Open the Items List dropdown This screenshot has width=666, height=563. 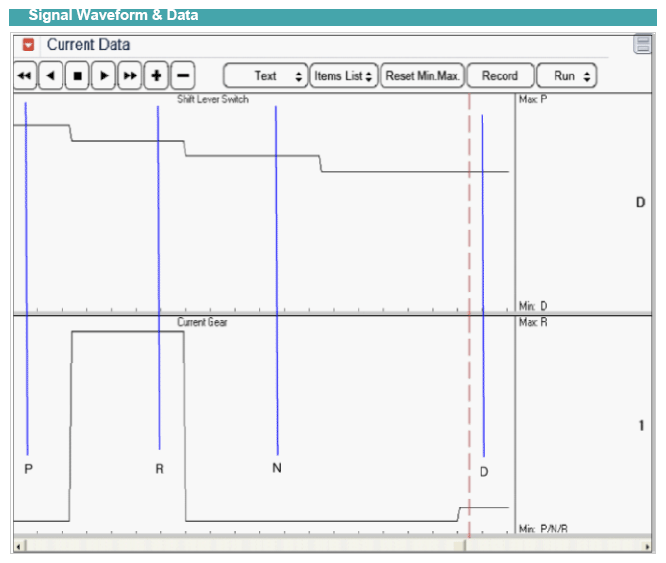[344, 76]
